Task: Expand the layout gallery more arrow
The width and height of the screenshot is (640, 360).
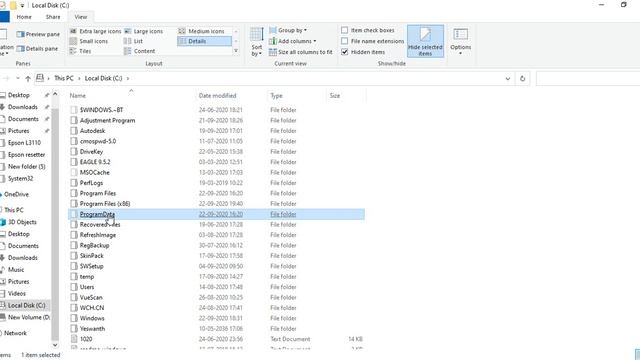Action: 236,51
